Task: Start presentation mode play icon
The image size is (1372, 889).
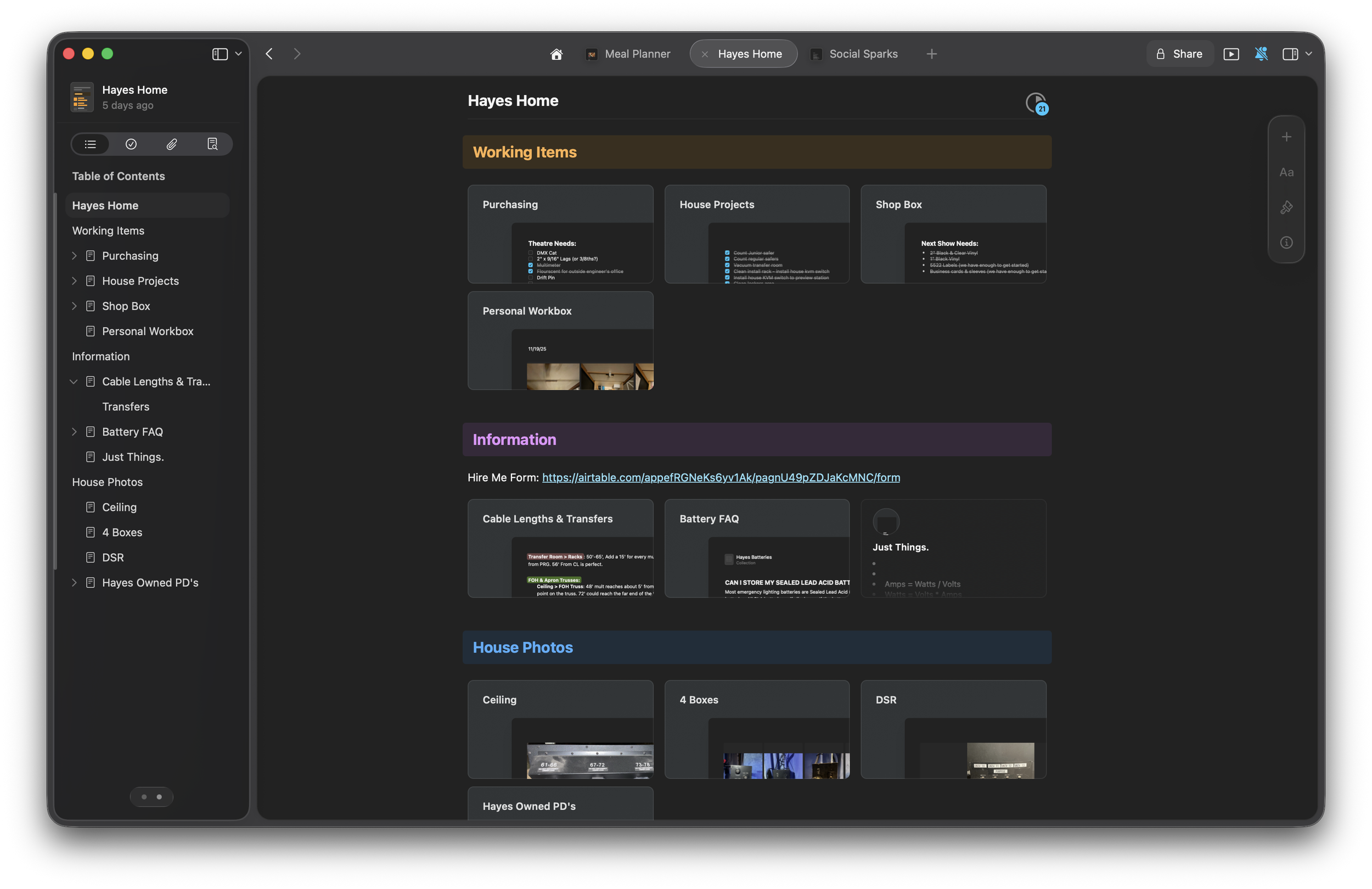Action: 1231,54
